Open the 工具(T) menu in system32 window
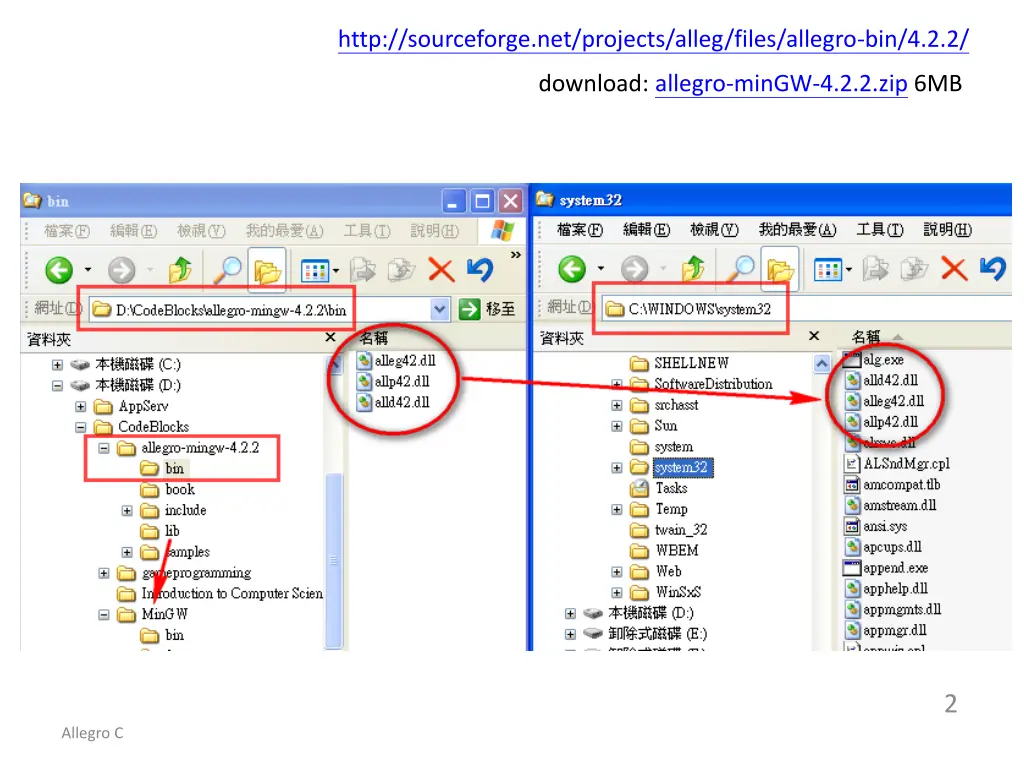 (x=879, y=230)
